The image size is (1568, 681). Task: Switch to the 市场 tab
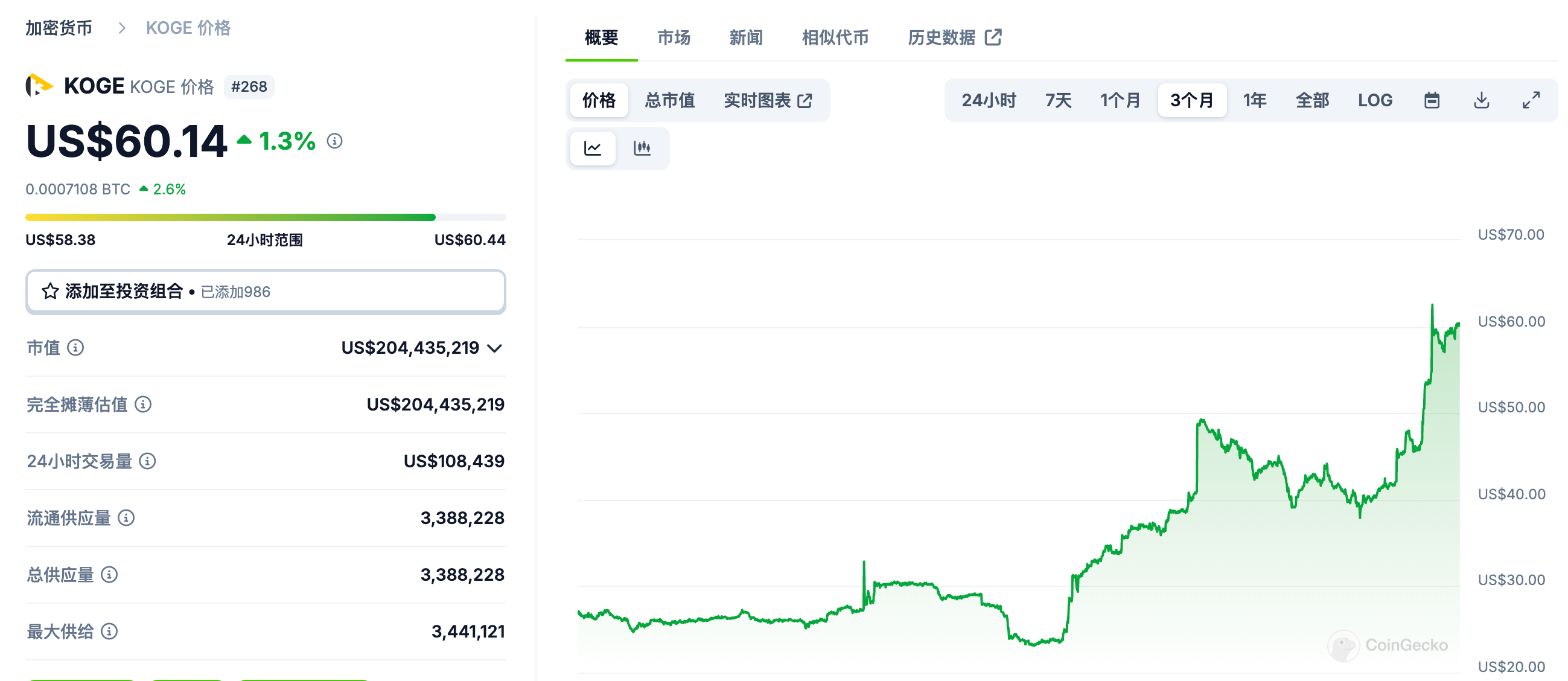tap(673, 38)
